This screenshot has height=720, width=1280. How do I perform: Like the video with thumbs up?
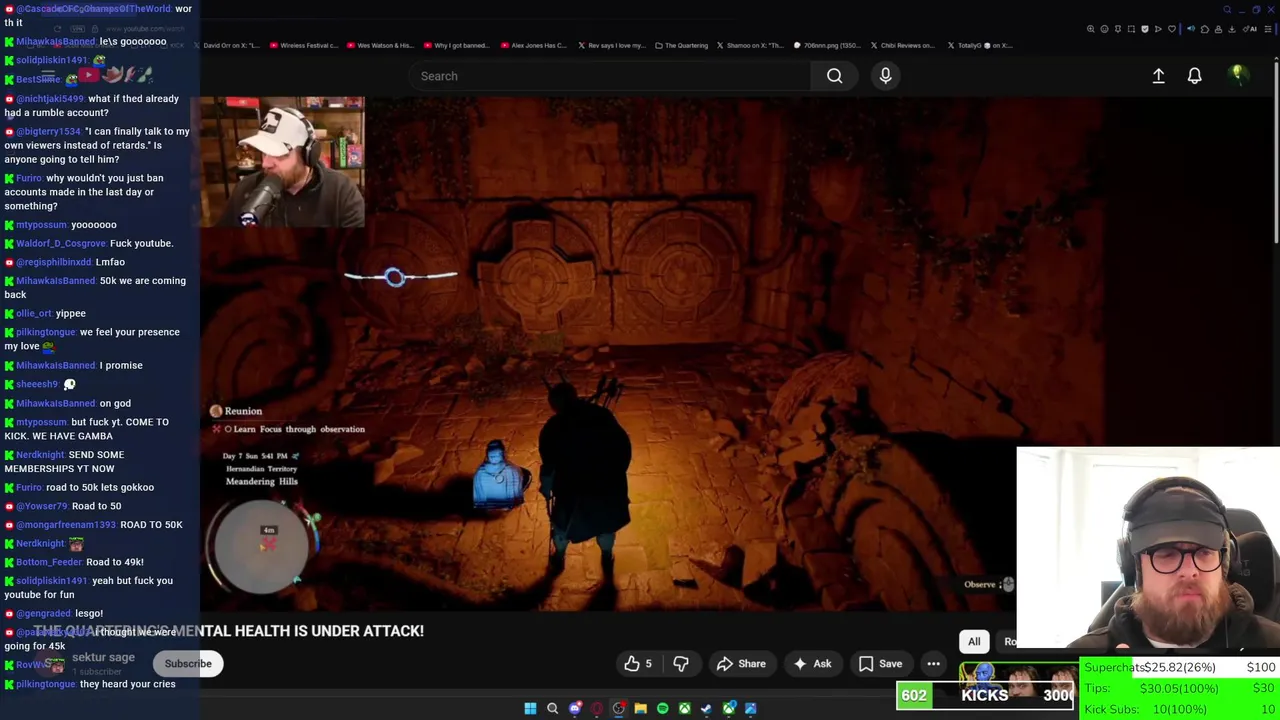coord(638,663)
